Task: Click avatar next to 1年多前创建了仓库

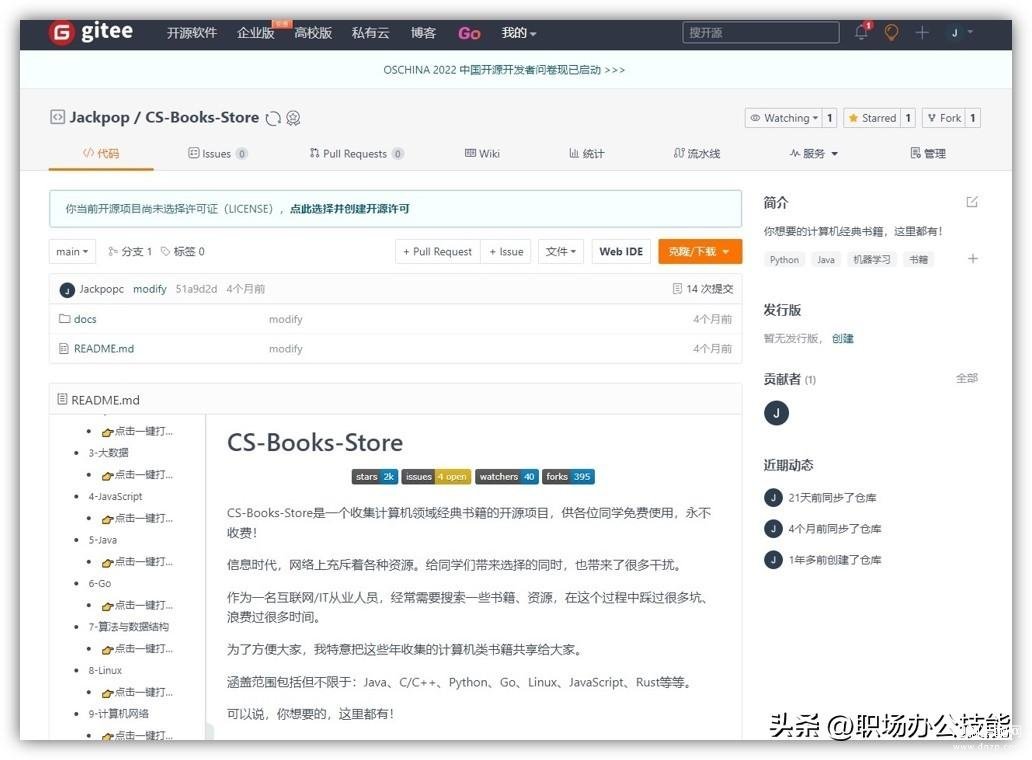Action: point(773,560)
